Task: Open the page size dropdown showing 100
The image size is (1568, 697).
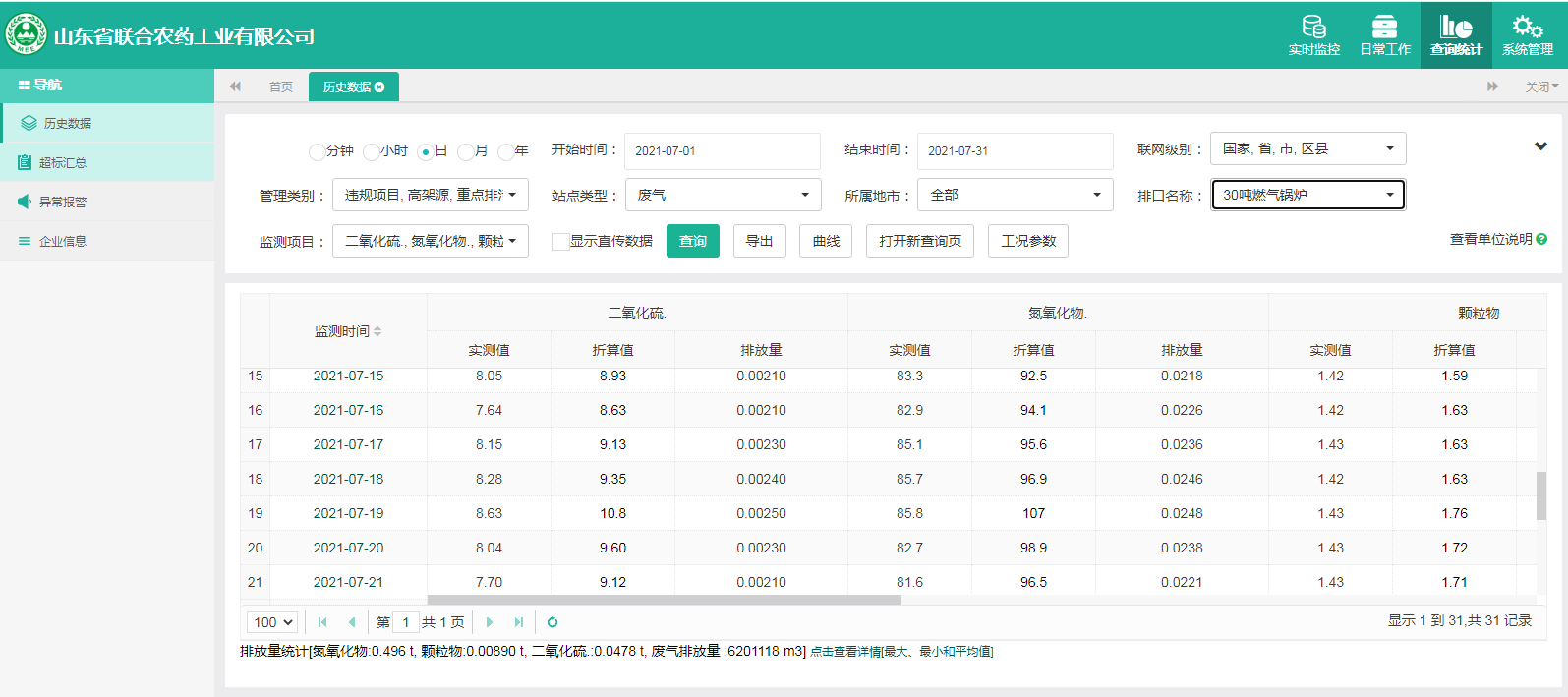Action: [x=272, y=622]
